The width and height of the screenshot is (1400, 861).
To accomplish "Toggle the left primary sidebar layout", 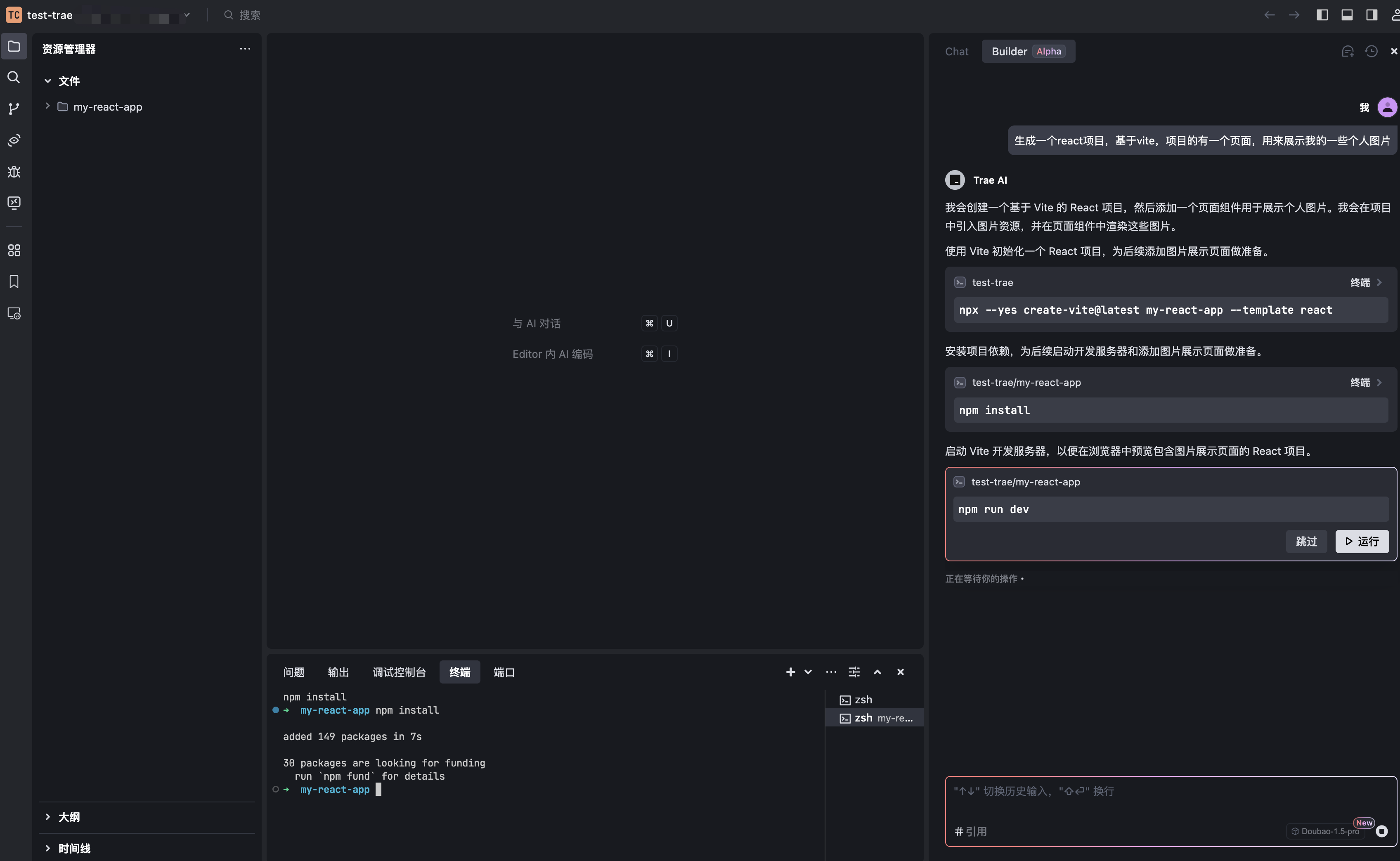I will pos(1322,15).
